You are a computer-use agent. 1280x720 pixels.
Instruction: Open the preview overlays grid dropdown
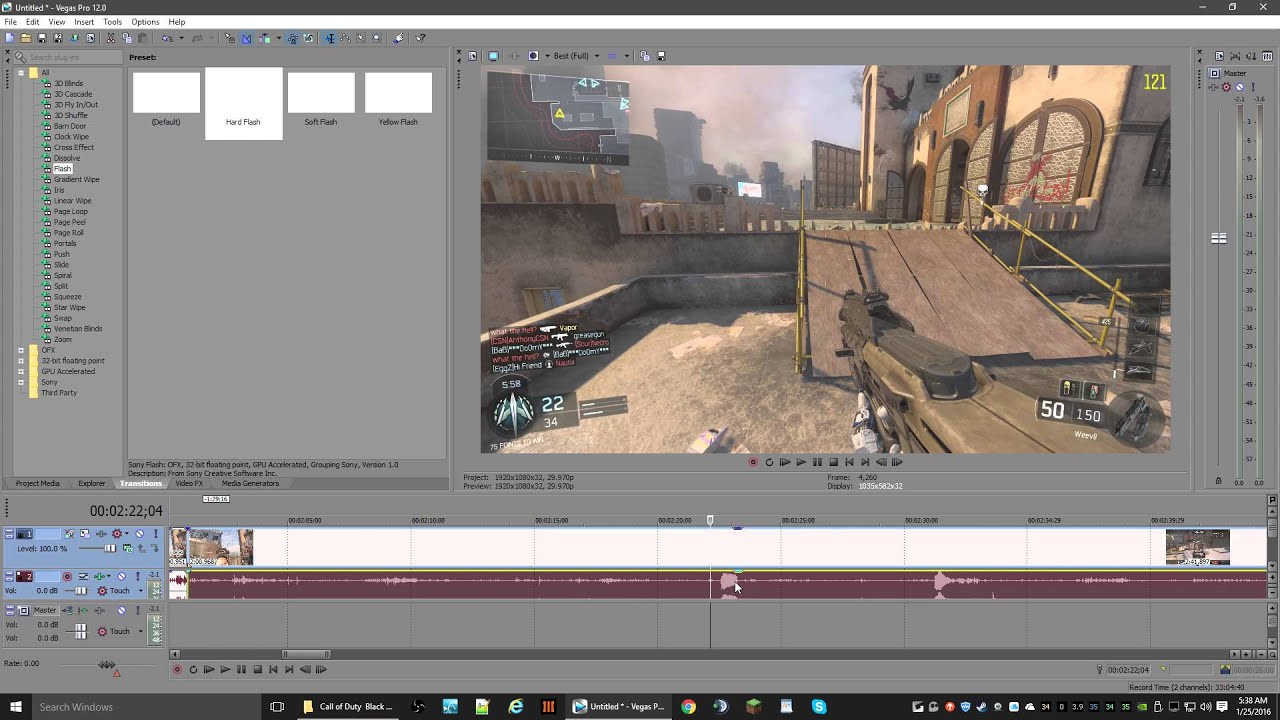pos(627,56)
